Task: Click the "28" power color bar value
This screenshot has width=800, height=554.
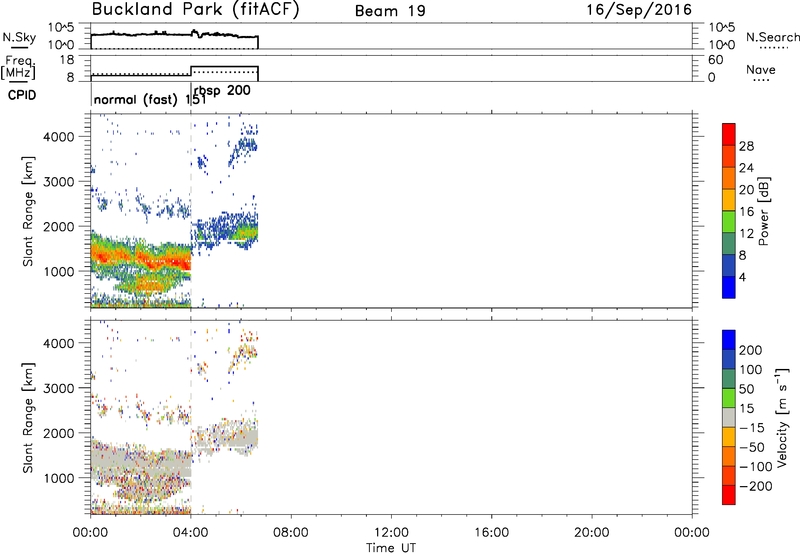Action: pos(746,146)
